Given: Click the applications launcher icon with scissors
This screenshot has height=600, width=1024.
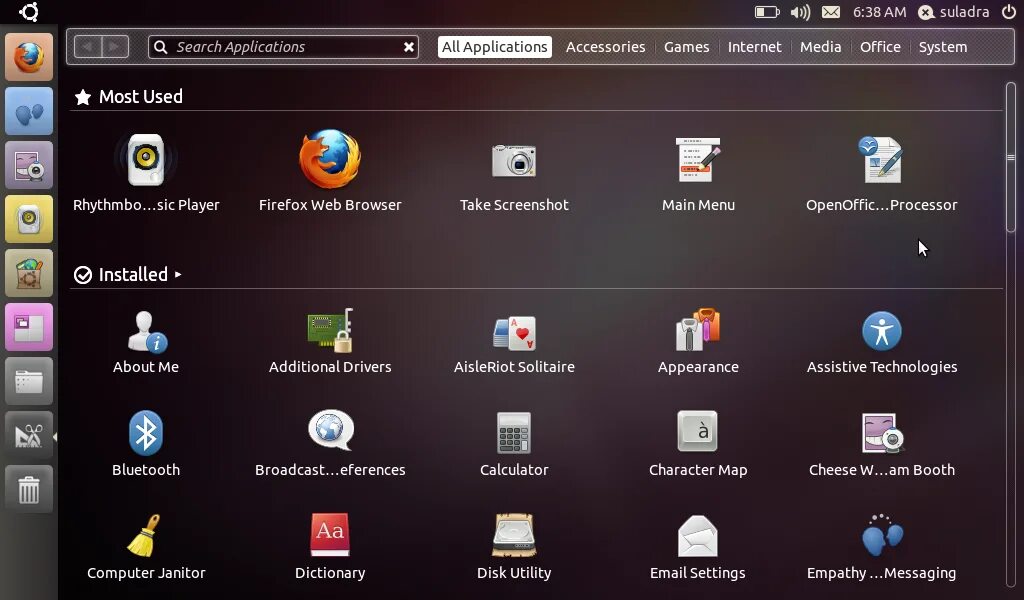Looking at the screenshot, I should pyautogui.click(x=29, y=435).
